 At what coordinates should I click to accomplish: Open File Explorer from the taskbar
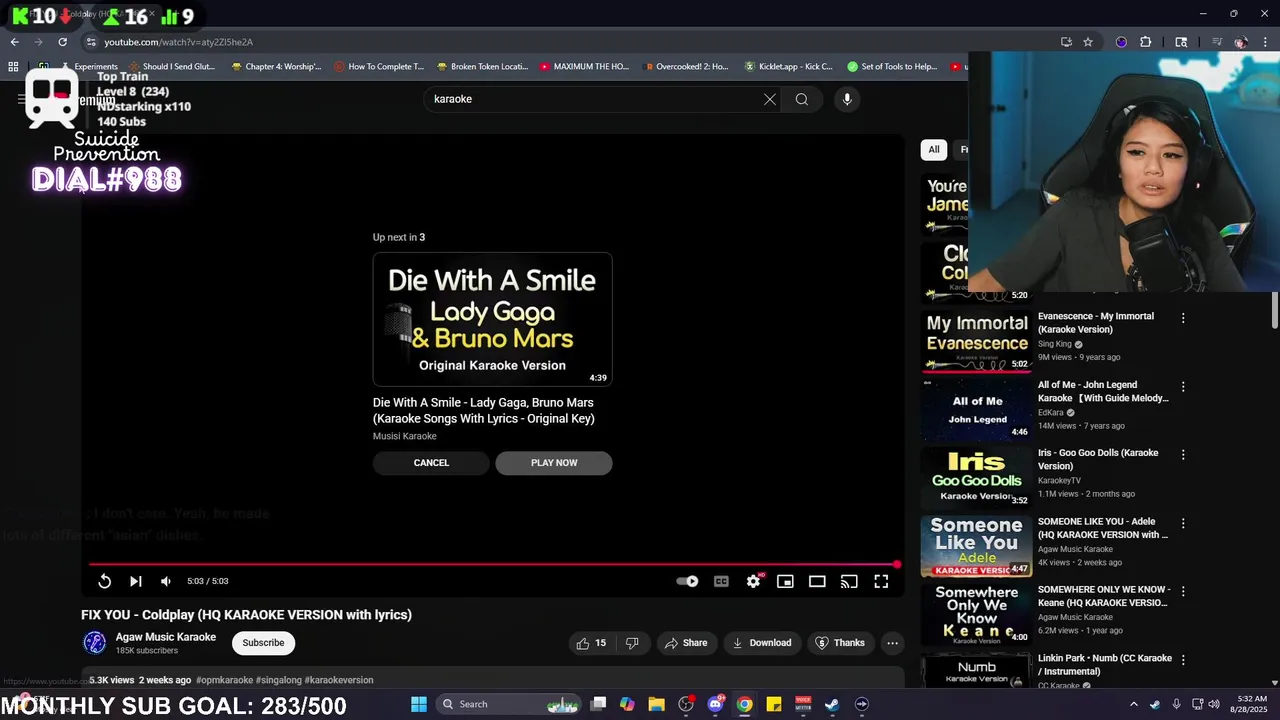pos(656,704)
